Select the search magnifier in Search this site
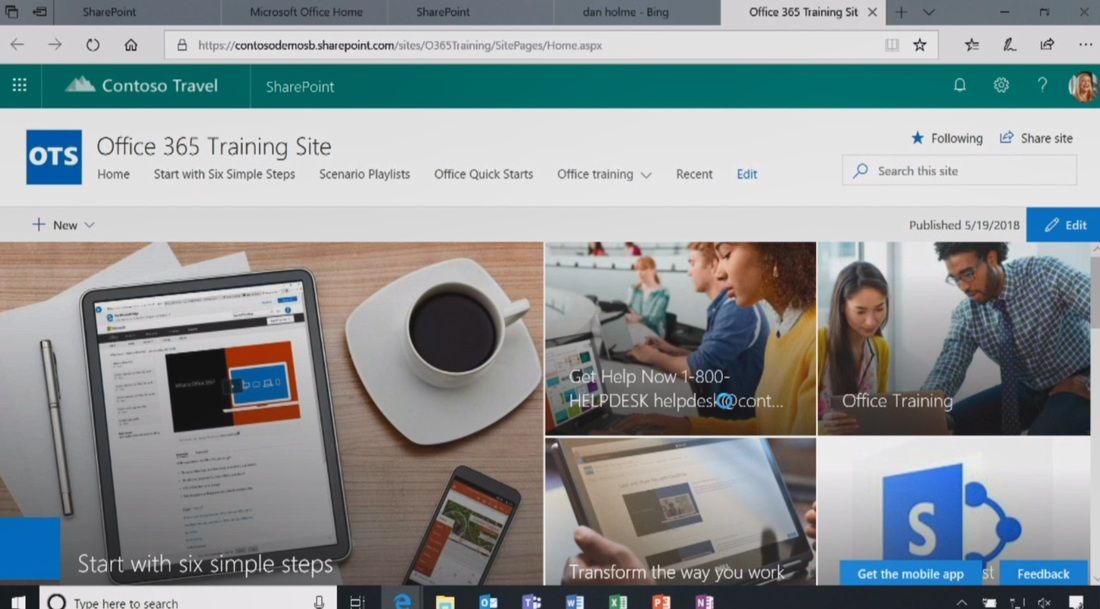Viewport: 1100px width, 609px height. tap(860, 170)
